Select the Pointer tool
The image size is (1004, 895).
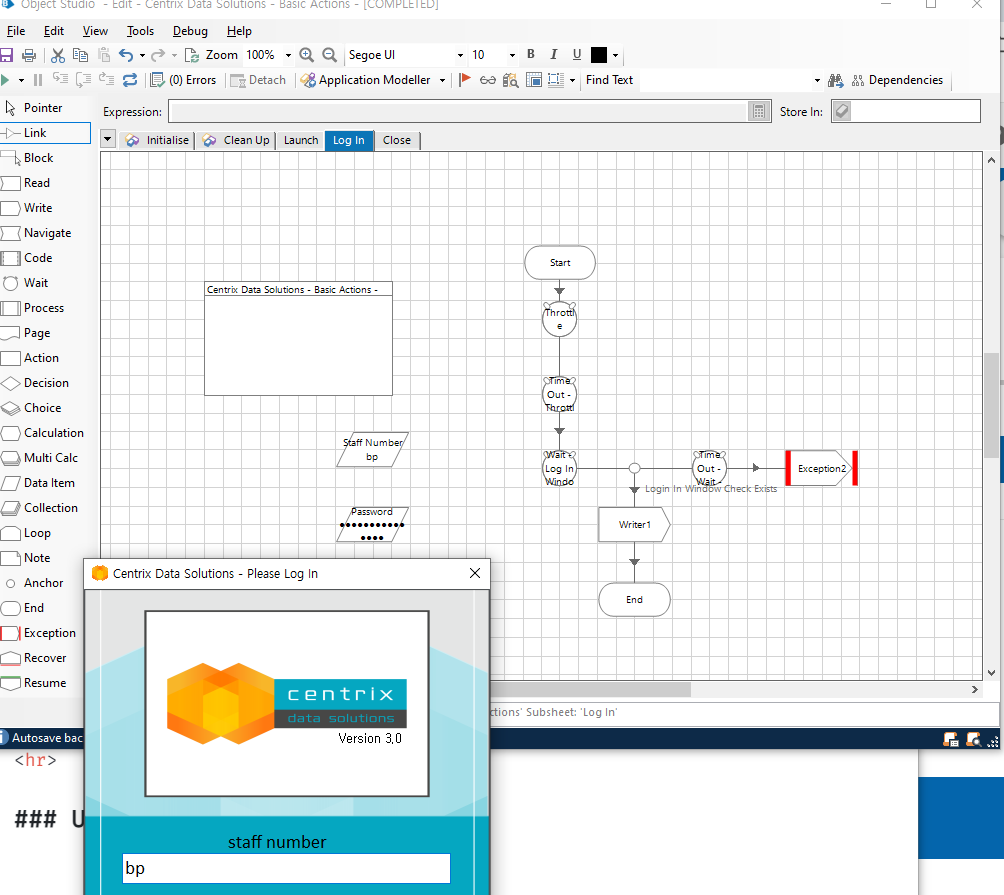(x=44, y=108)
